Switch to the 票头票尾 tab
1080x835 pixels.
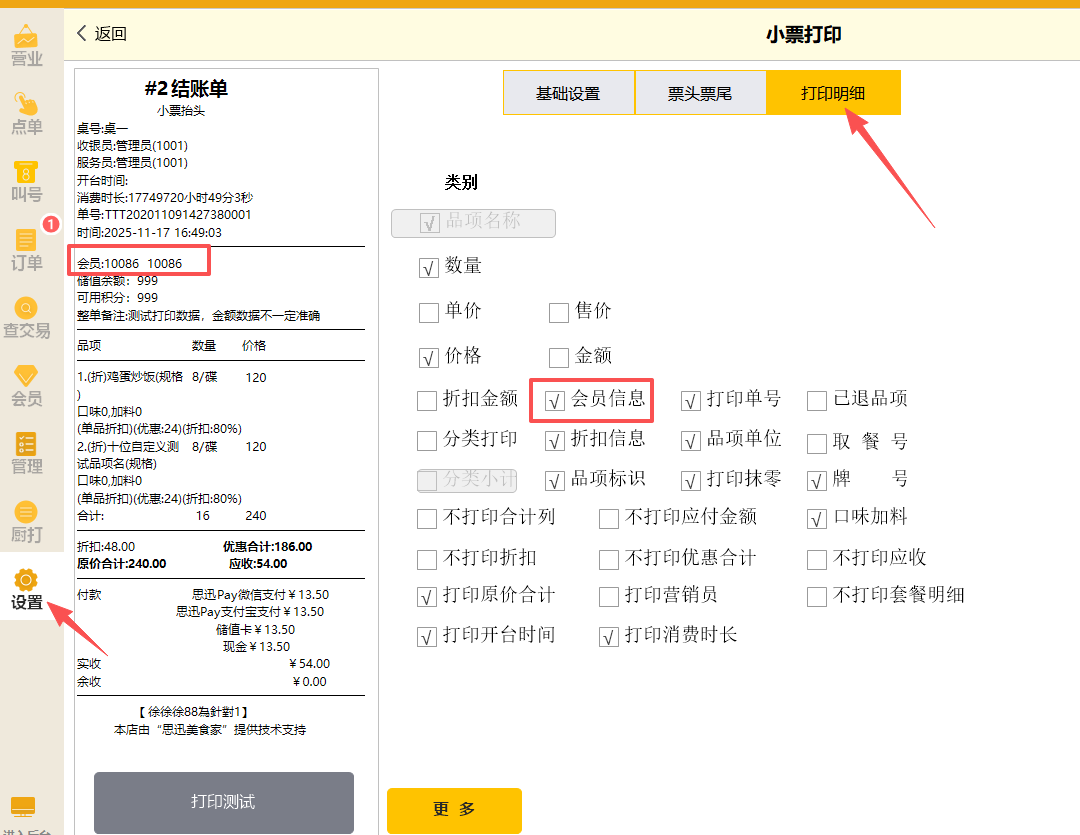click(x=700, y=93)
